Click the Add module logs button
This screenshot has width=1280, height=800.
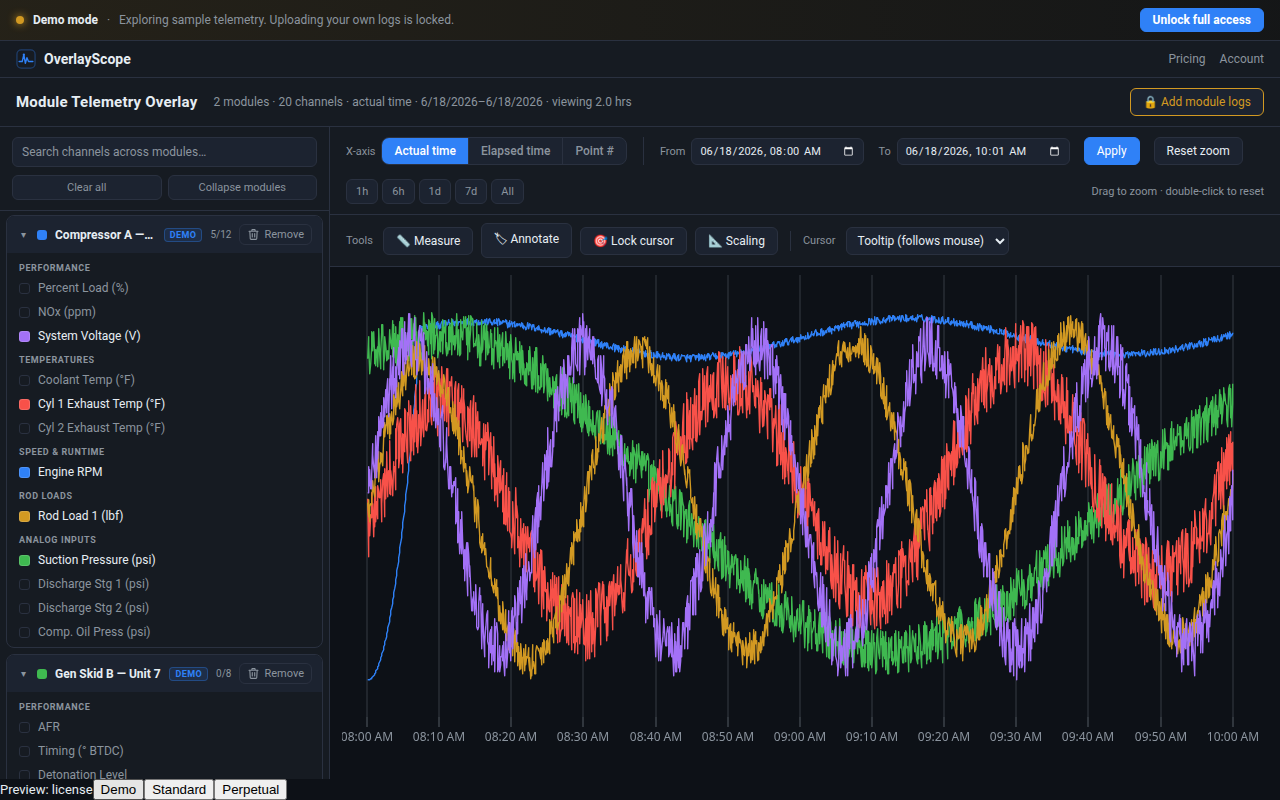click(1197, 102)
